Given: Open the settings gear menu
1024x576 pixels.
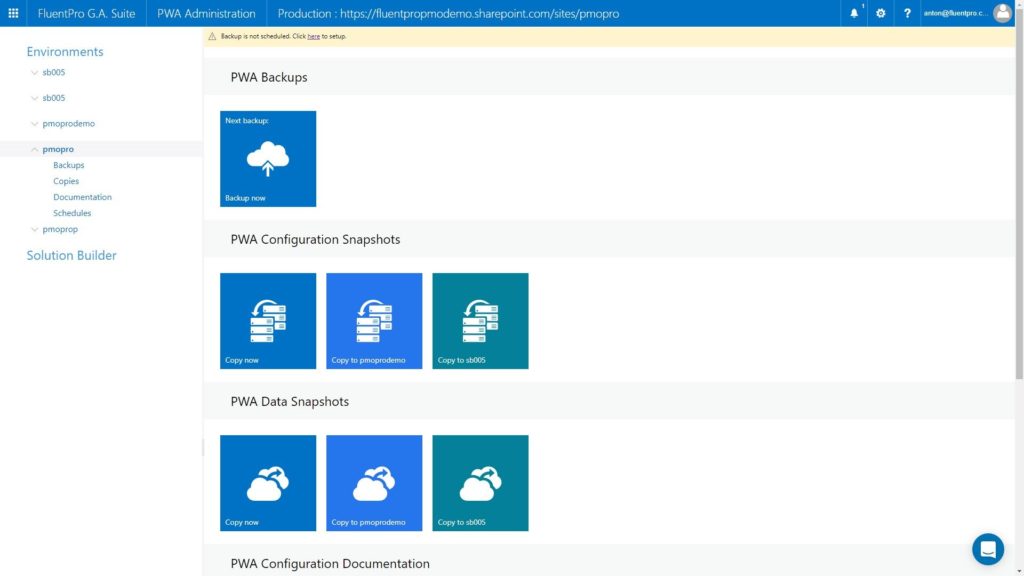Looking at the screenshot, I should [880, 13].
